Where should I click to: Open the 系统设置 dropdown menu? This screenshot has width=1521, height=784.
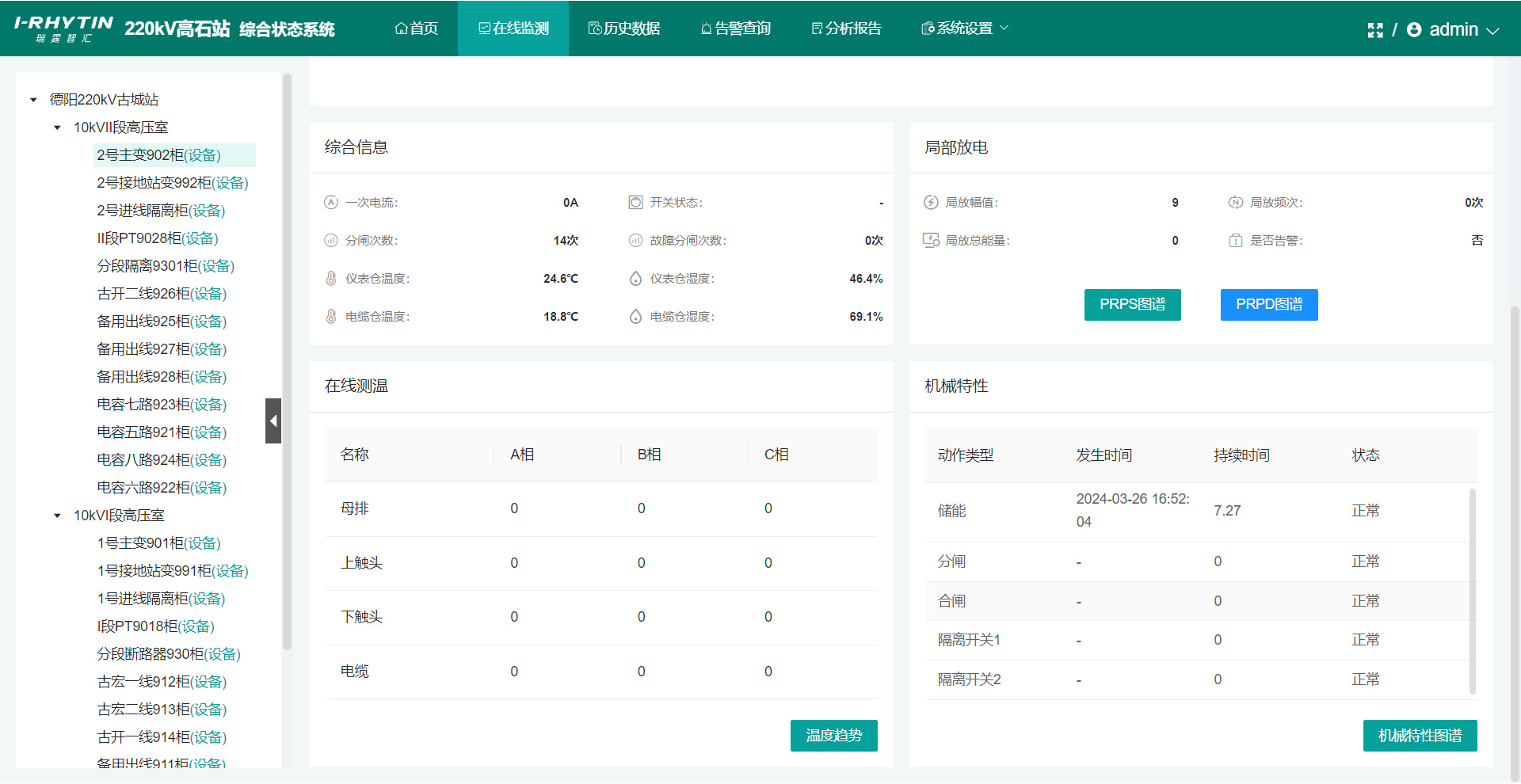tap(964, 29)
